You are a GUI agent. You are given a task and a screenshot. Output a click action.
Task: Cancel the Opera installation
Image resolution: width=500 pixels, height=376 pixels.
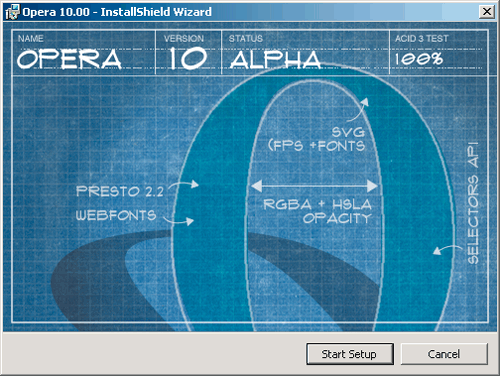444,354
